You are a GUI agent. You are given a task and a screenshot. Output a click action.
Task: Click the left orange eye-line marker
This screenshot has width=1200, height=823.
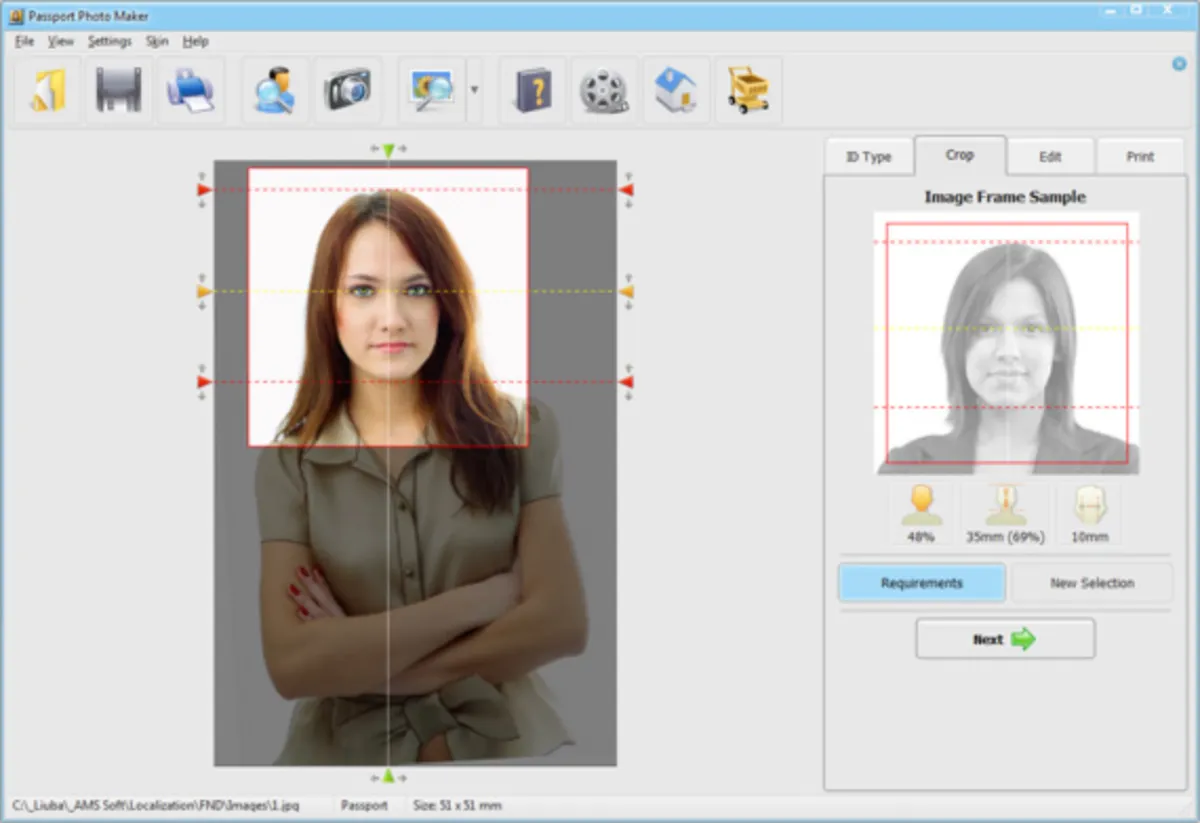coord(203,291)
